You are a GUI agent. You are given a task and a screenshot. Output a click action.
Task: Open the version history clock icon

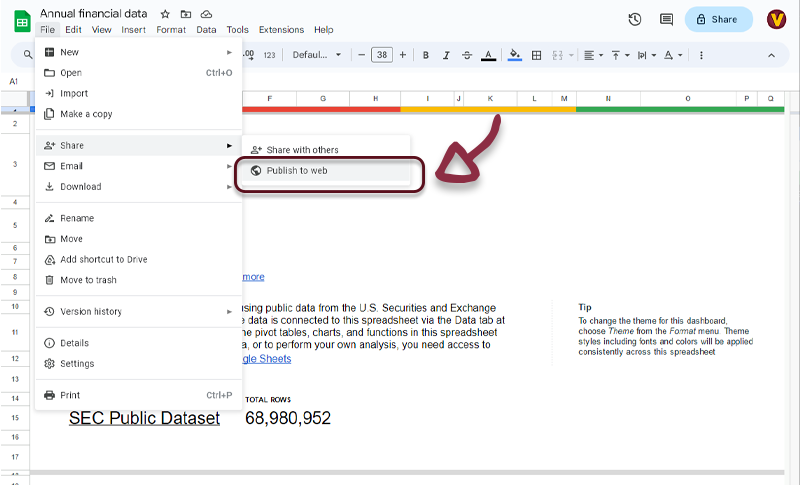(x=634, y=19)
